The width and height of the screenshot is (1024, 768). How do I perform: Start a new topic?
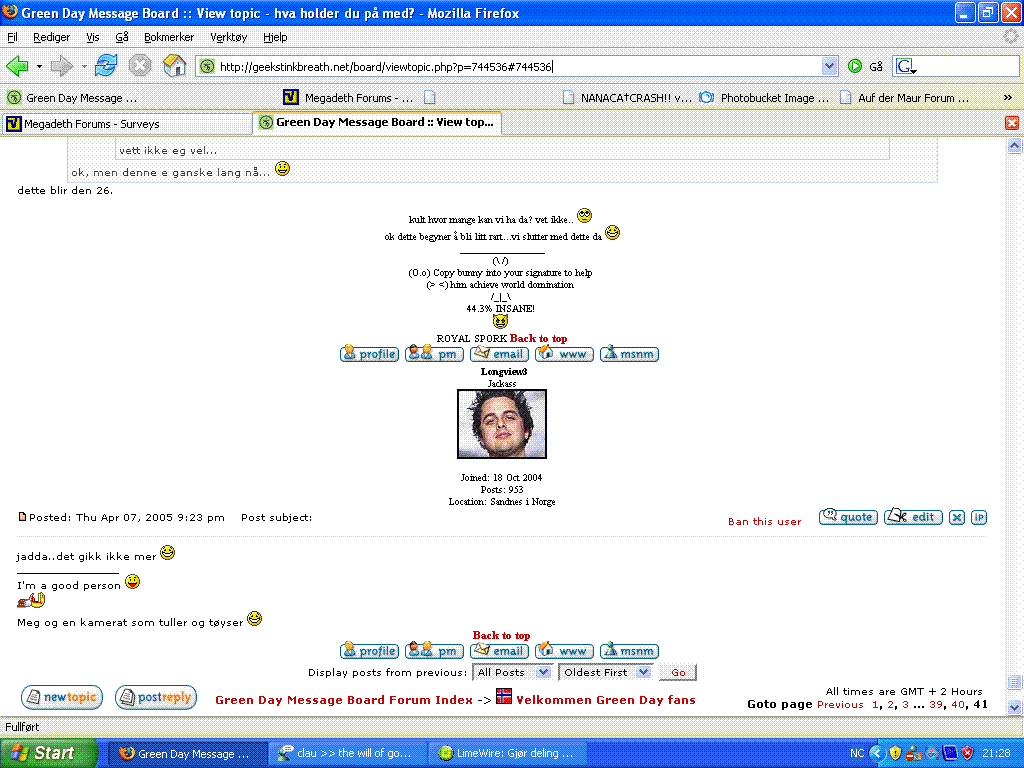click(x=62, y=697)
